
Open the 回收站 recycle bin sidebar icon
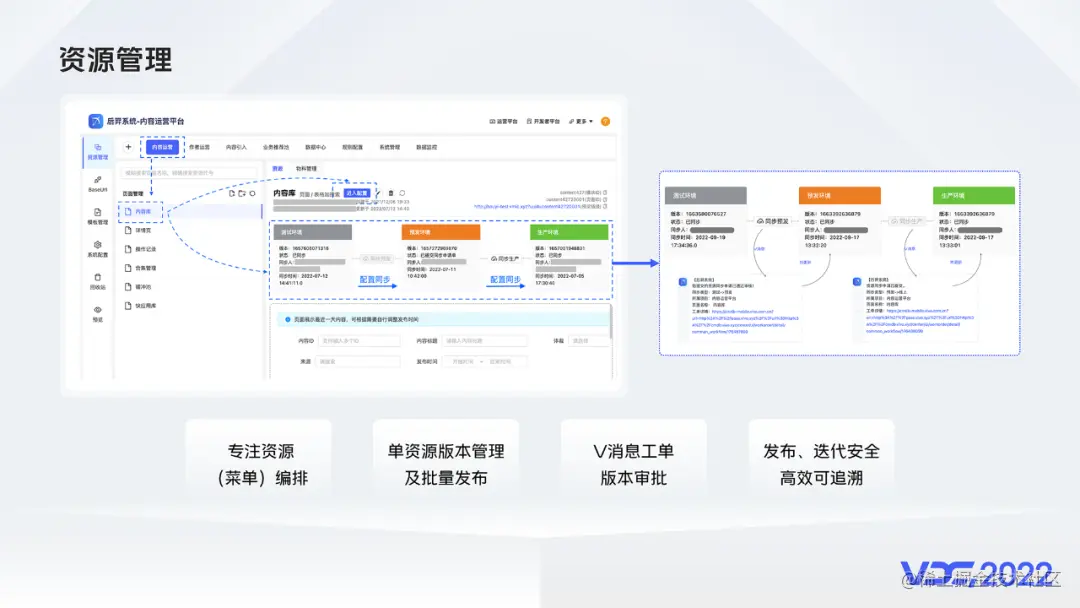pos(98,278)
